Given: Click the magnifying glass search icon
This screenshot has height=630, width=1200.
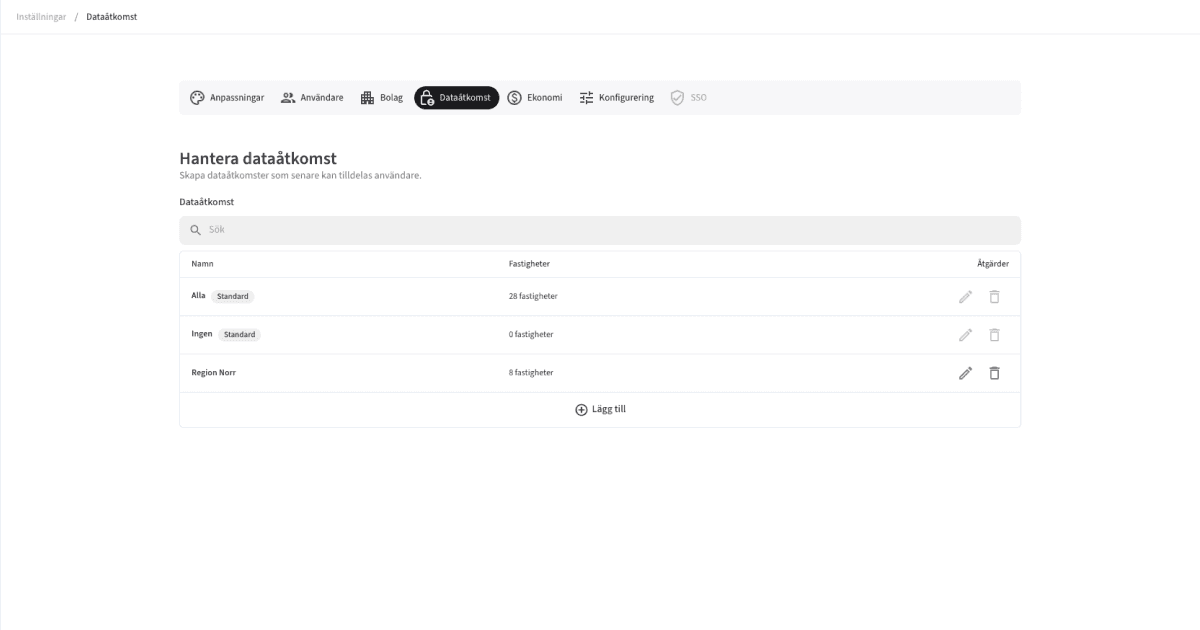Looking at the screenshot, I should point(194,229).
